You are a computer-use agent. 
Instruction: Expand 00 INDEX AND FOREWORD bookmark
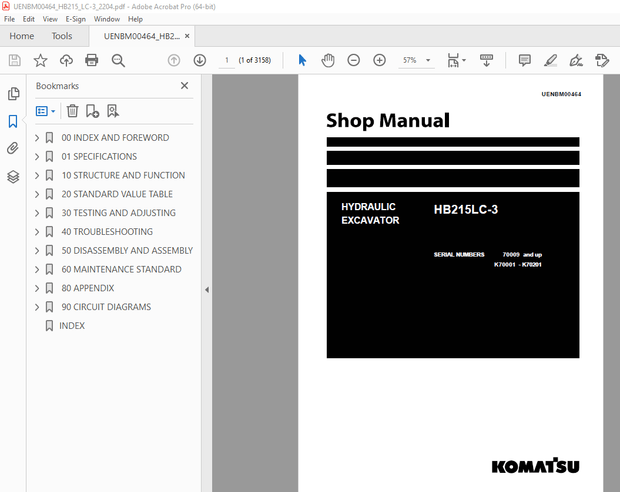[x=37, y=138]
